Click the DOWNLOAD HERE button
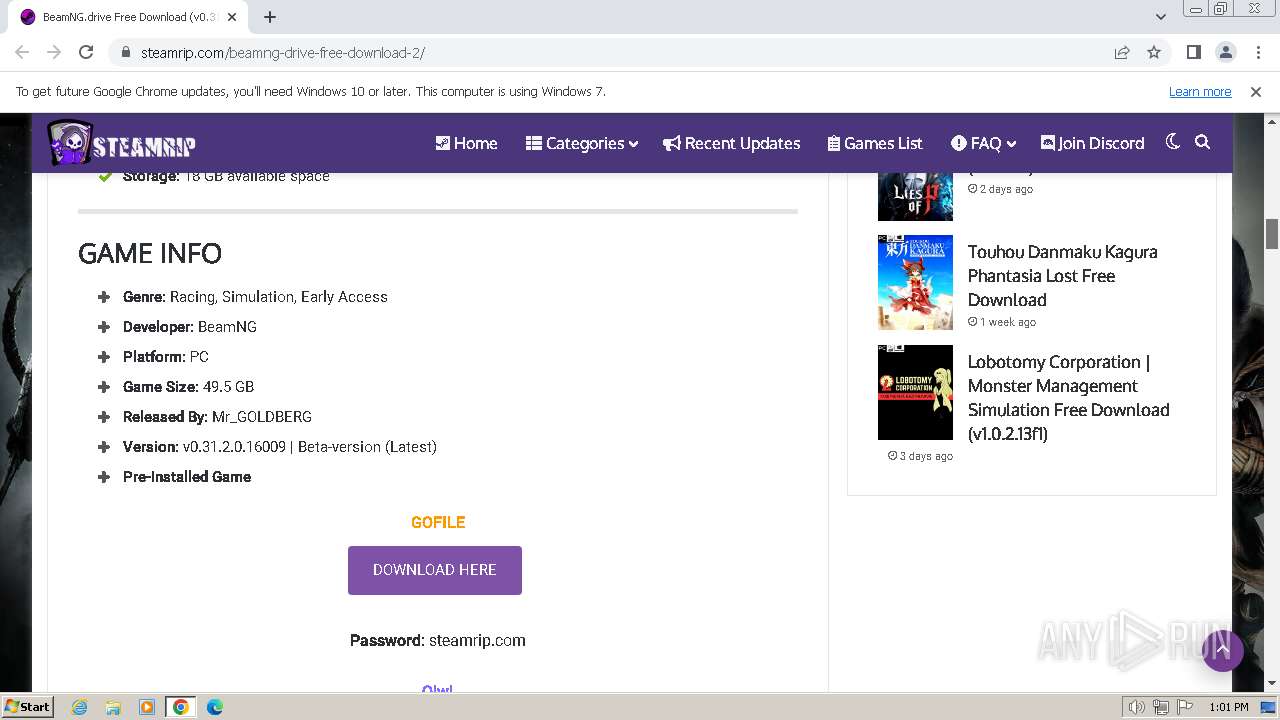Screen dimensions: 1280x720 [x=435, y=570]
